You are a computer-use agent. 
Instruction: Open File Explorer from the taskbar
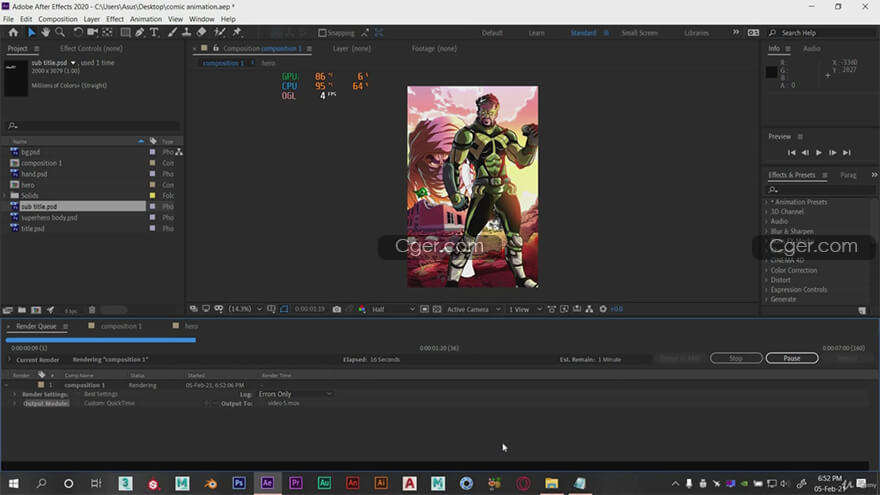pyautogui.click(x=552, y=483)
